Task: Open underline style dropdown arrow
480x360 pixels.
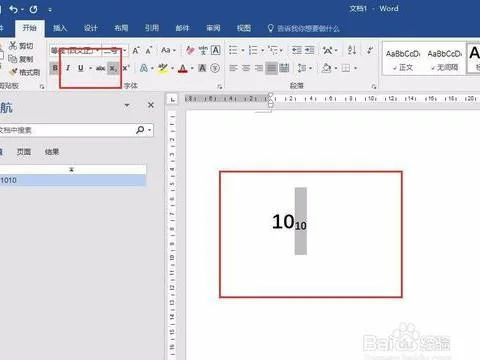Action: click(x=90, y=68)
